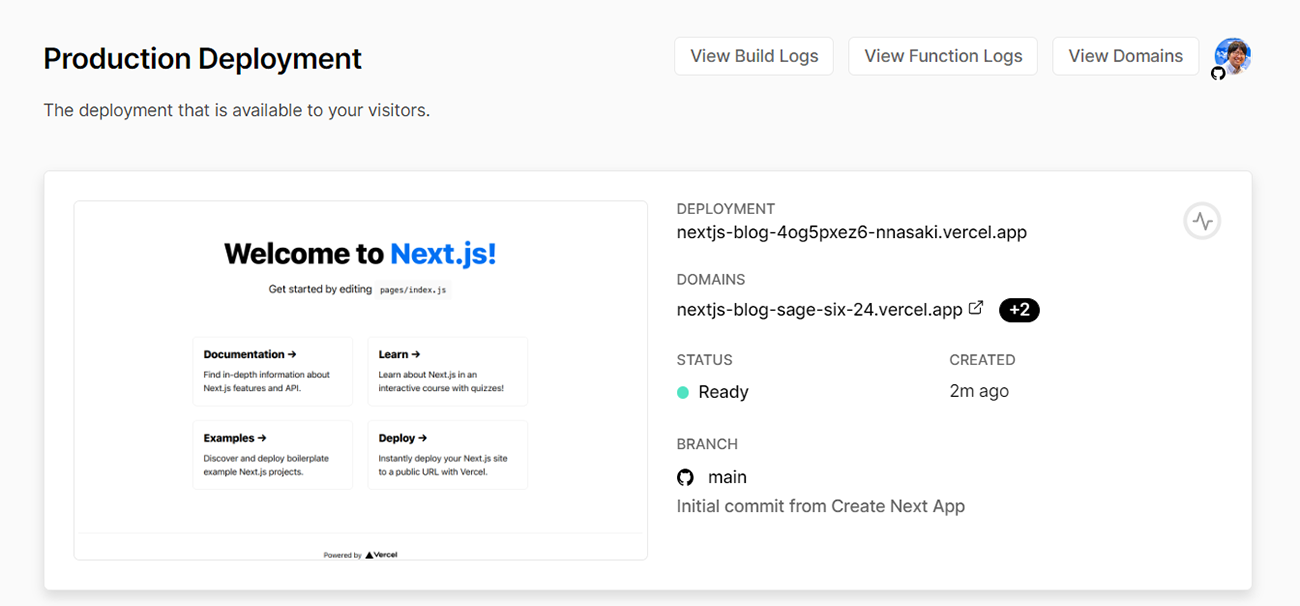Viewport: 1300px width, 606px height.
Task: Click the DEPLOYMENT label
Action: pos(726,209)
